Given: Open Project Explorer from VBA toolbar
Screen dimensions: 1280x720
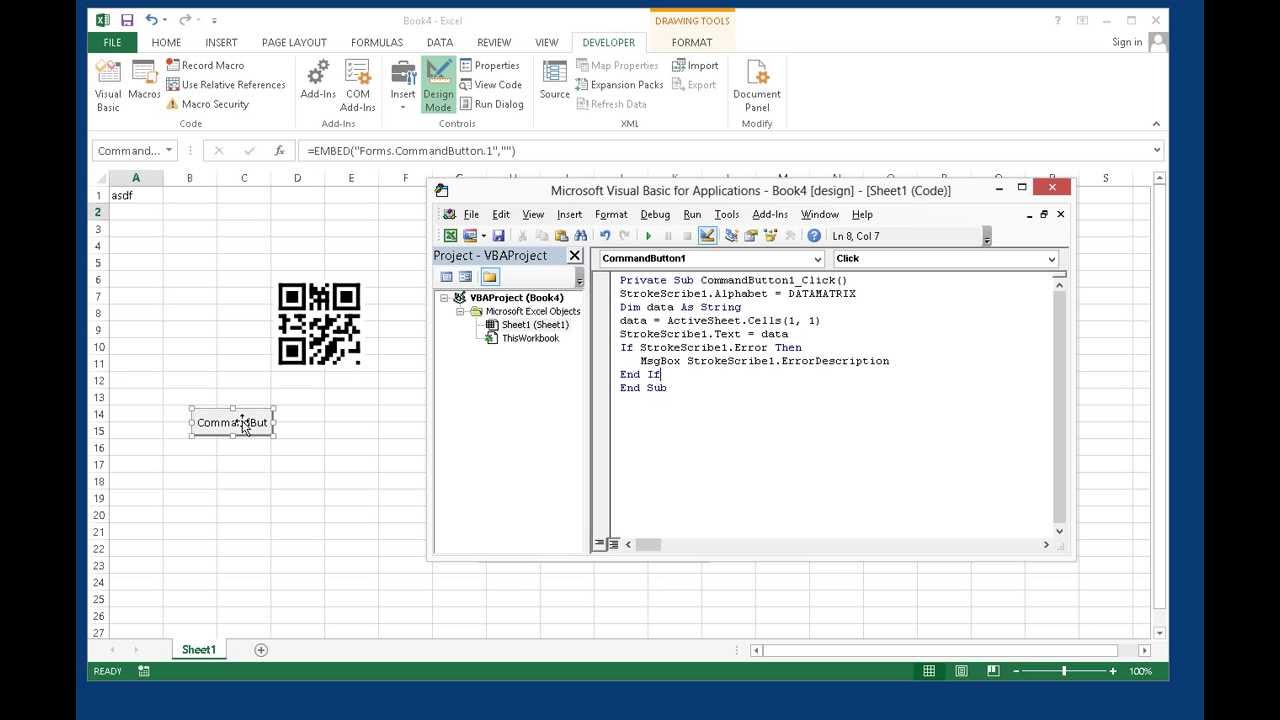Looking at the screenshot, I should pyautogui.click(x=731, y=236).
